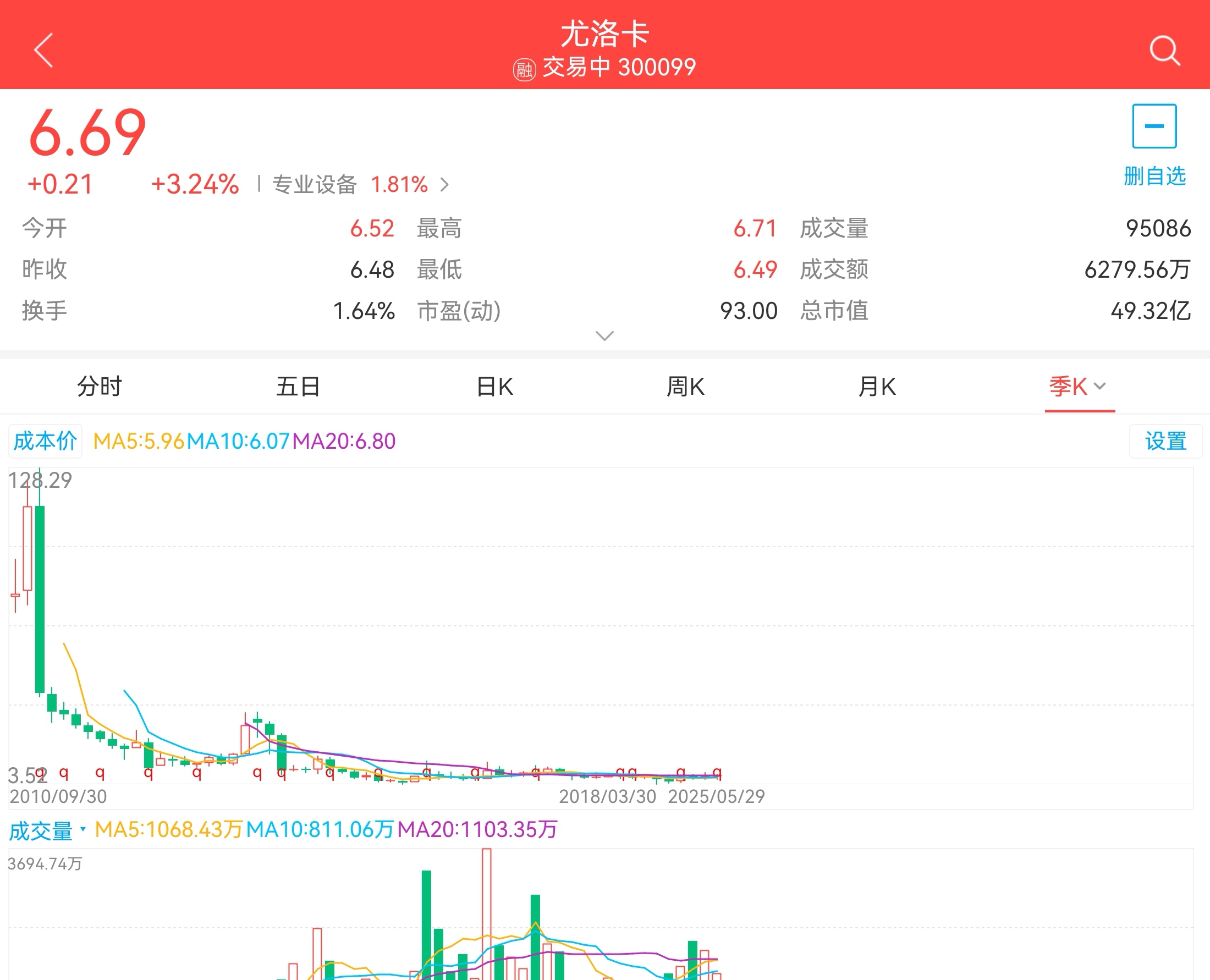This screenshot has width=1210, height=980.
Task: Tap the volume MA20:1103.35万 label
Action: (x=477, y=830)
